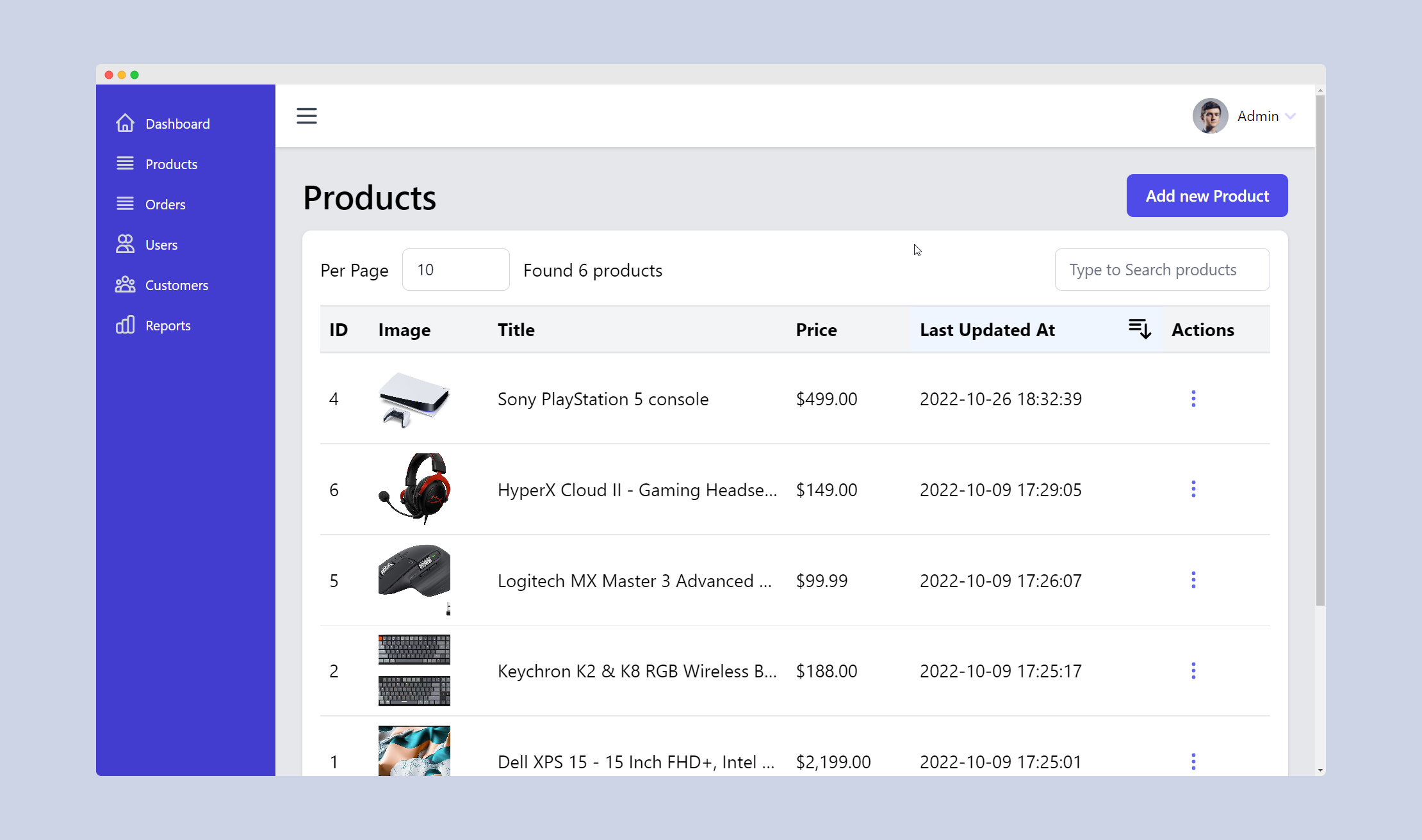The width and height of the screenshot is (1422, 840).
Task: Click the $2,199.00 price cell
Action: (x=833, y=762)
